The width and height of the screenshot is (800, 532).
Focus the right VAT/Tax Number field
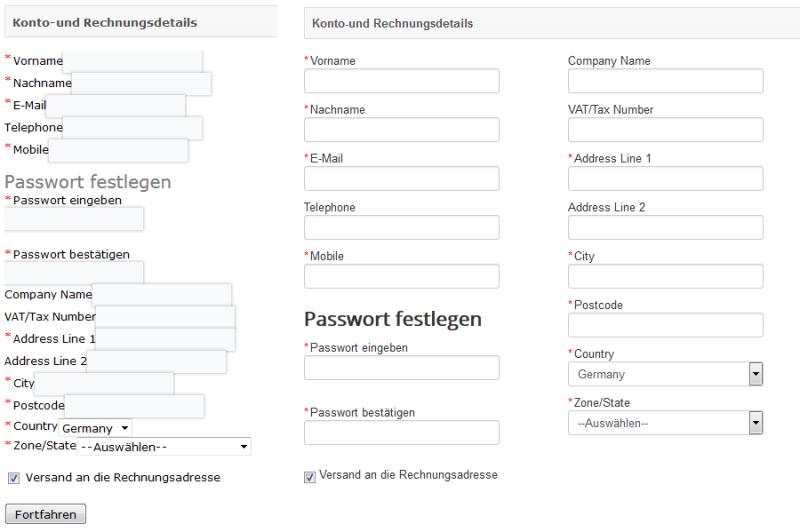(665, 130)
